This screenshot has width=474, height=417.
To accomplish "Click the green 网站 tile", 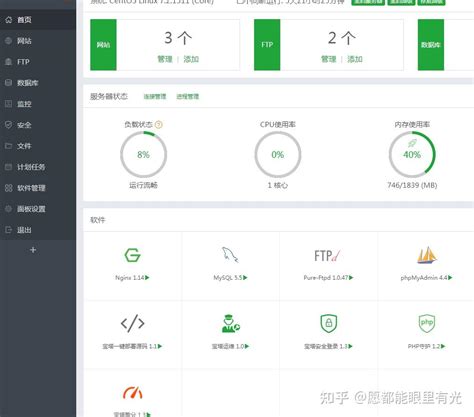I will click(103, 45).
